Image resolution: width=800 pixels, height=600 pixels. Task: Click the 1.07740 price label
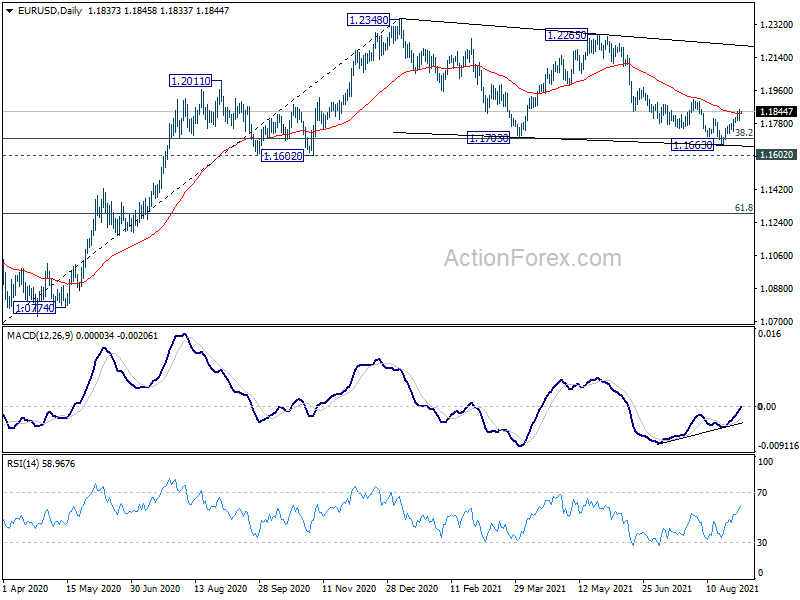(x=34, y=308)
